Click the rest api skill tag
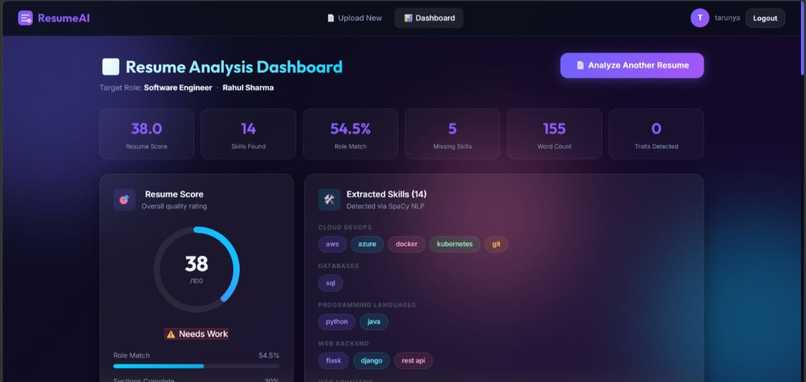This screenshot has width=806, height=382. point(413,360)
